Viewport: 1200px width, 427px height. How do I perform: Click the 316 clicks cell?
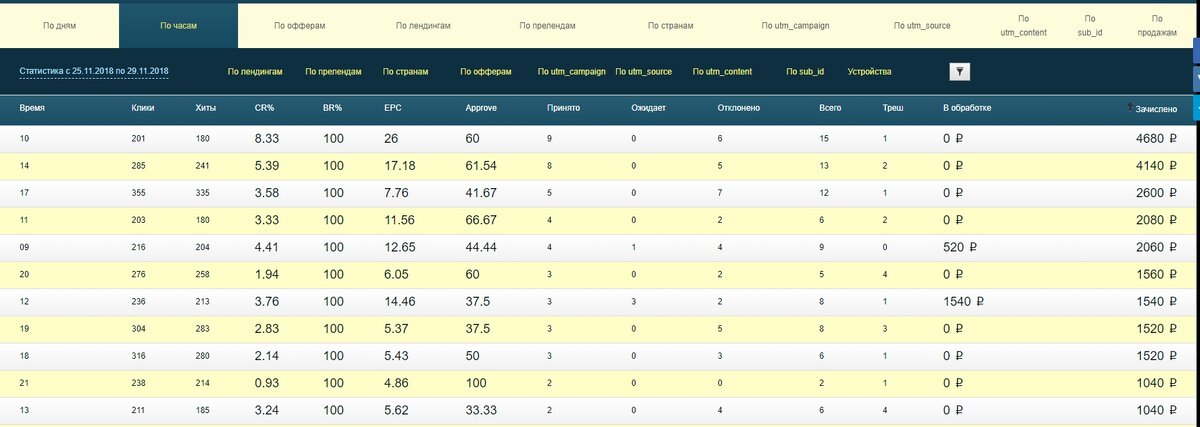coord(139,355)
